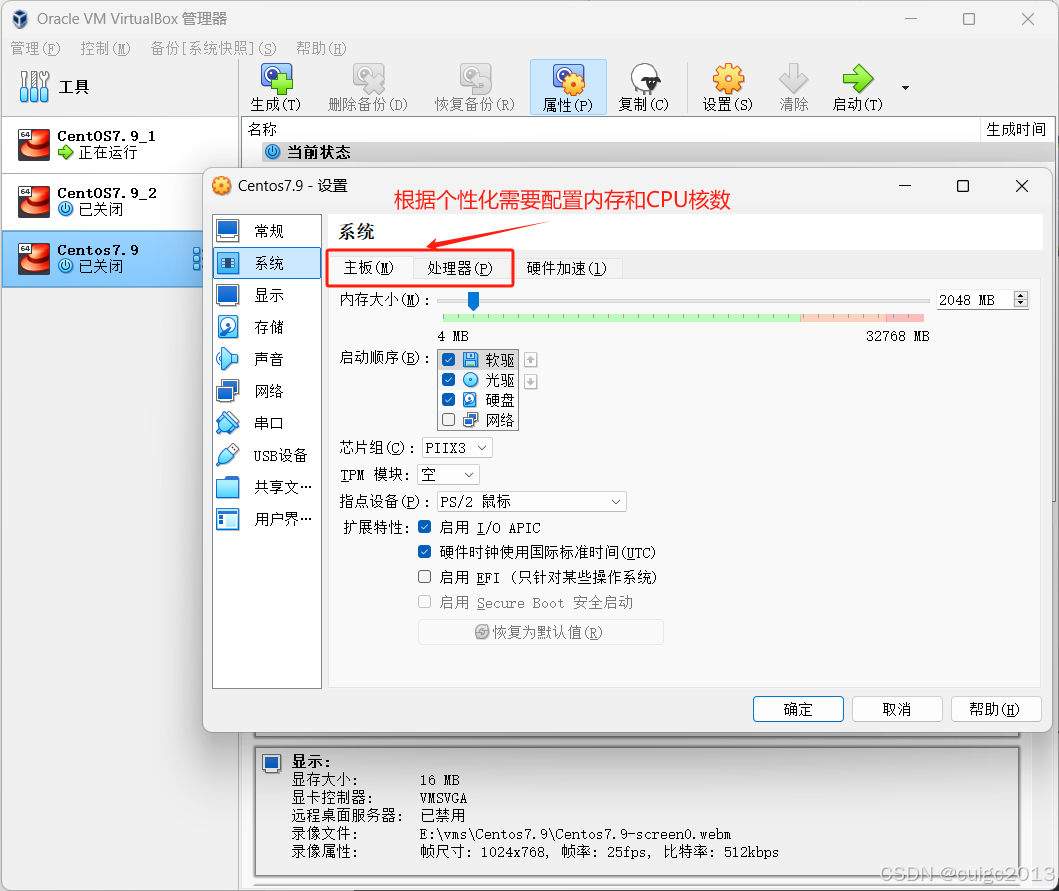The height and width of the screenshot is (891, 1059).
Task: Open the 存储 settings category
Action: coord(267,327)
